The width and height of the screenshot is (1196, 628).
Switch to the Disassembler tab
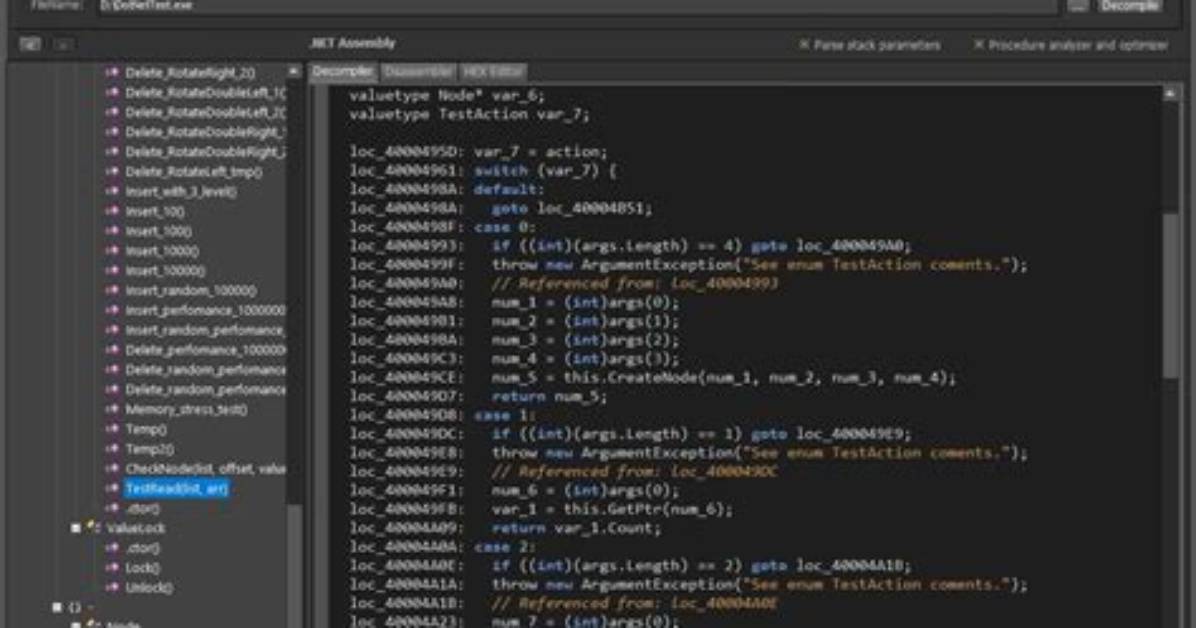(418, 72)
